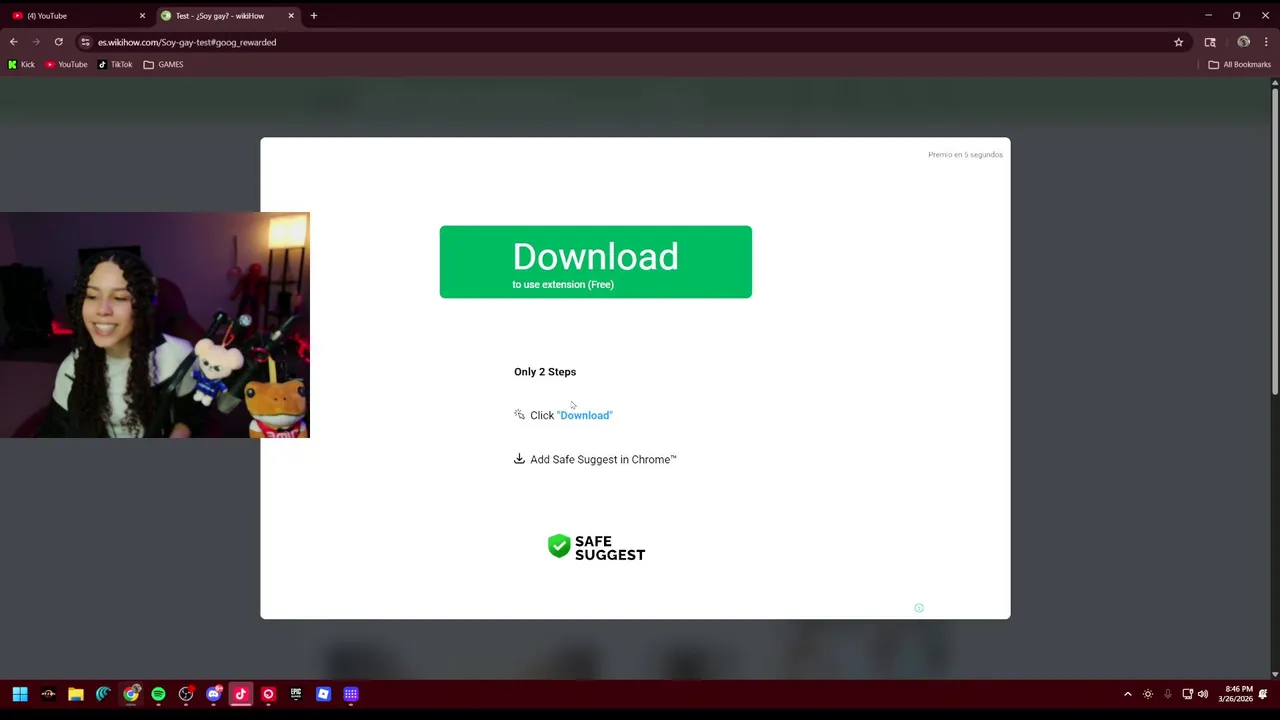
Task: Open Spotify from taskbar
Action: pyautogui.click(x=158, y=694)
